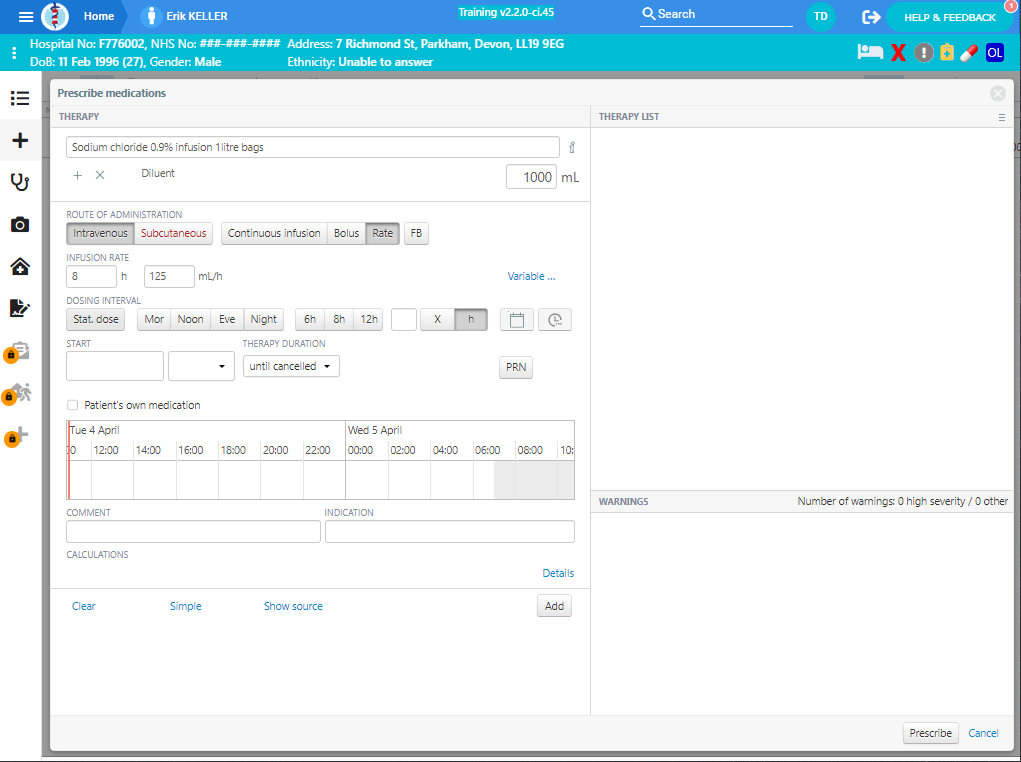The height and width of the screenshot is (762, 1021).
Task: Select the Mor dosing time
Action: [x=154, y=320]
